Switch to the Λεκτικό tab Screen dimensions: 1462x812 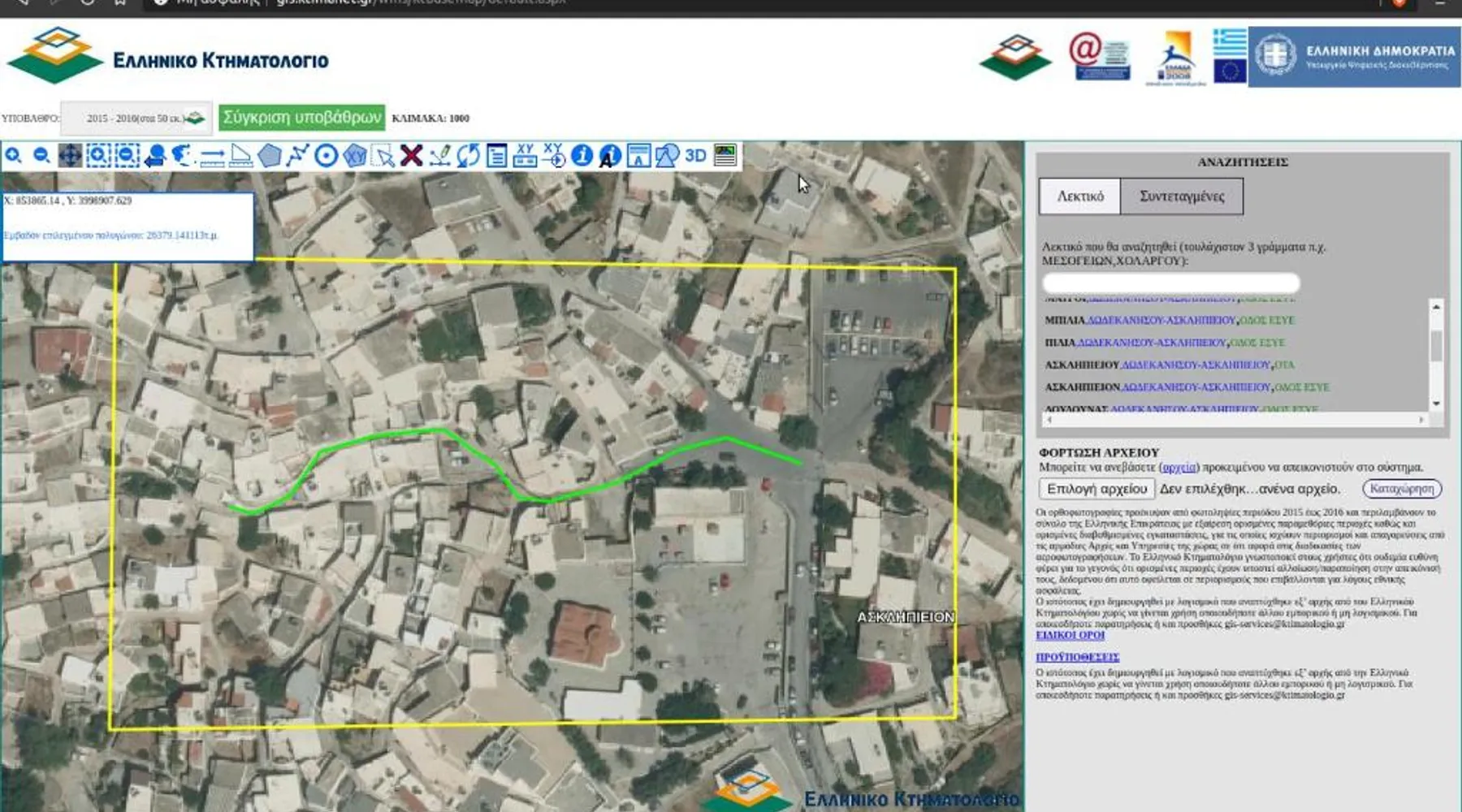[x=1079, y=197]
